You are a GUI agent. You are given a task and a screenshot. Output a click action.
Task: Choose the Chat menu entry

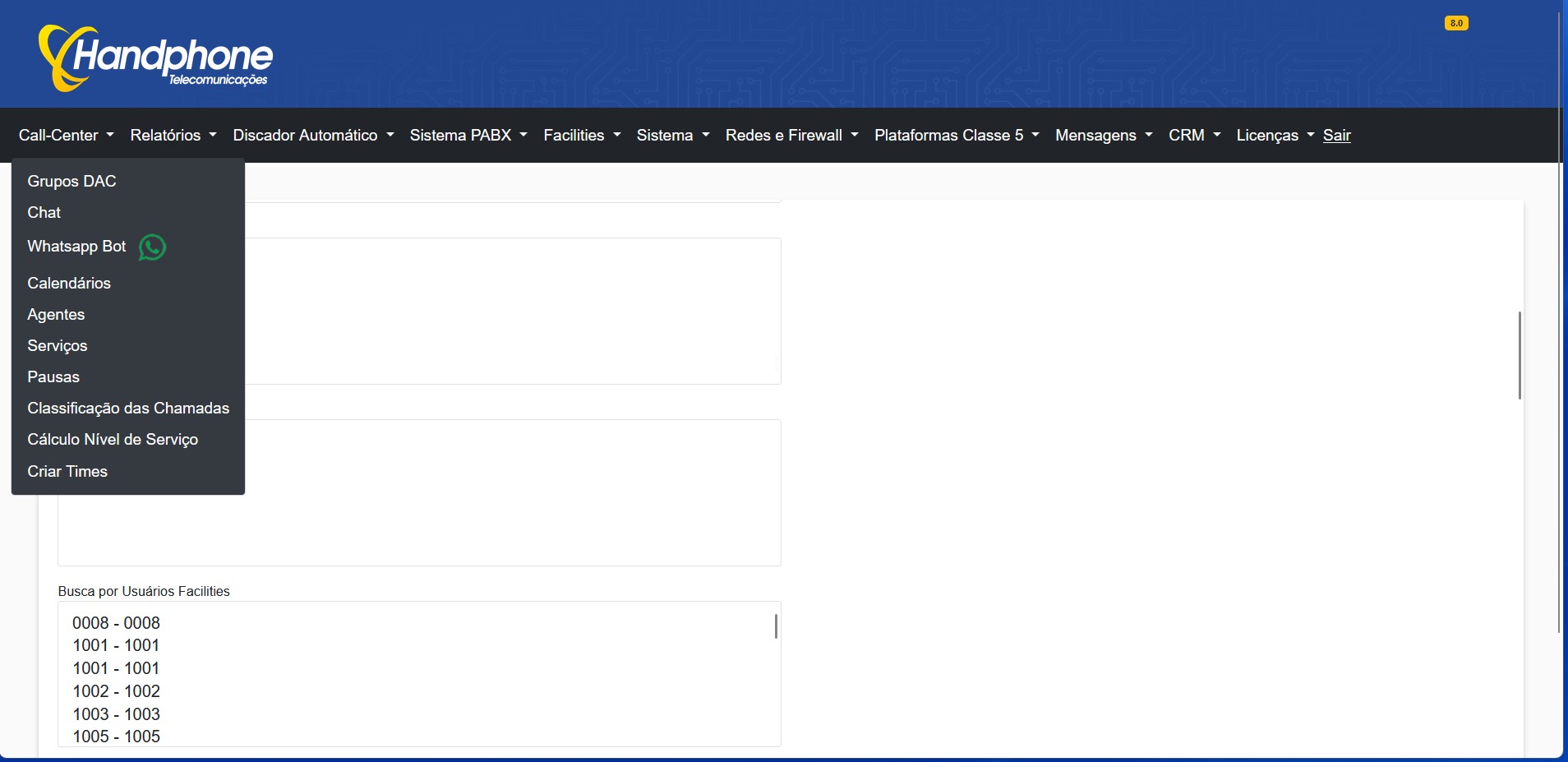(x=44, y=213)
